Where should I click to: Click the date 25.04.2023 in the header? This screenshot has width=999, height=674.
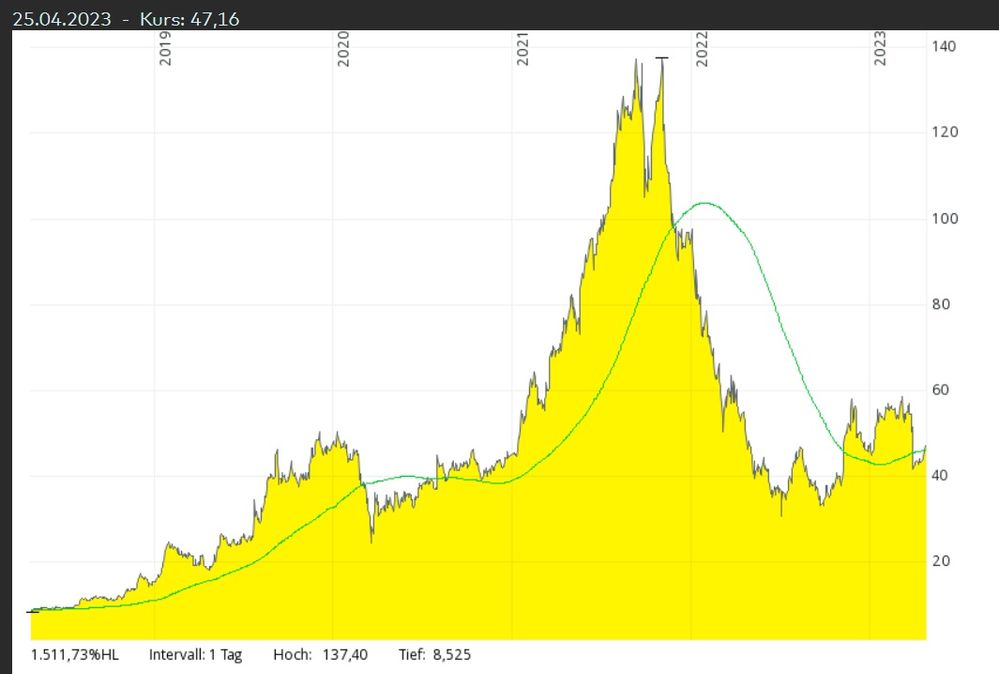(x=61, y=19)
